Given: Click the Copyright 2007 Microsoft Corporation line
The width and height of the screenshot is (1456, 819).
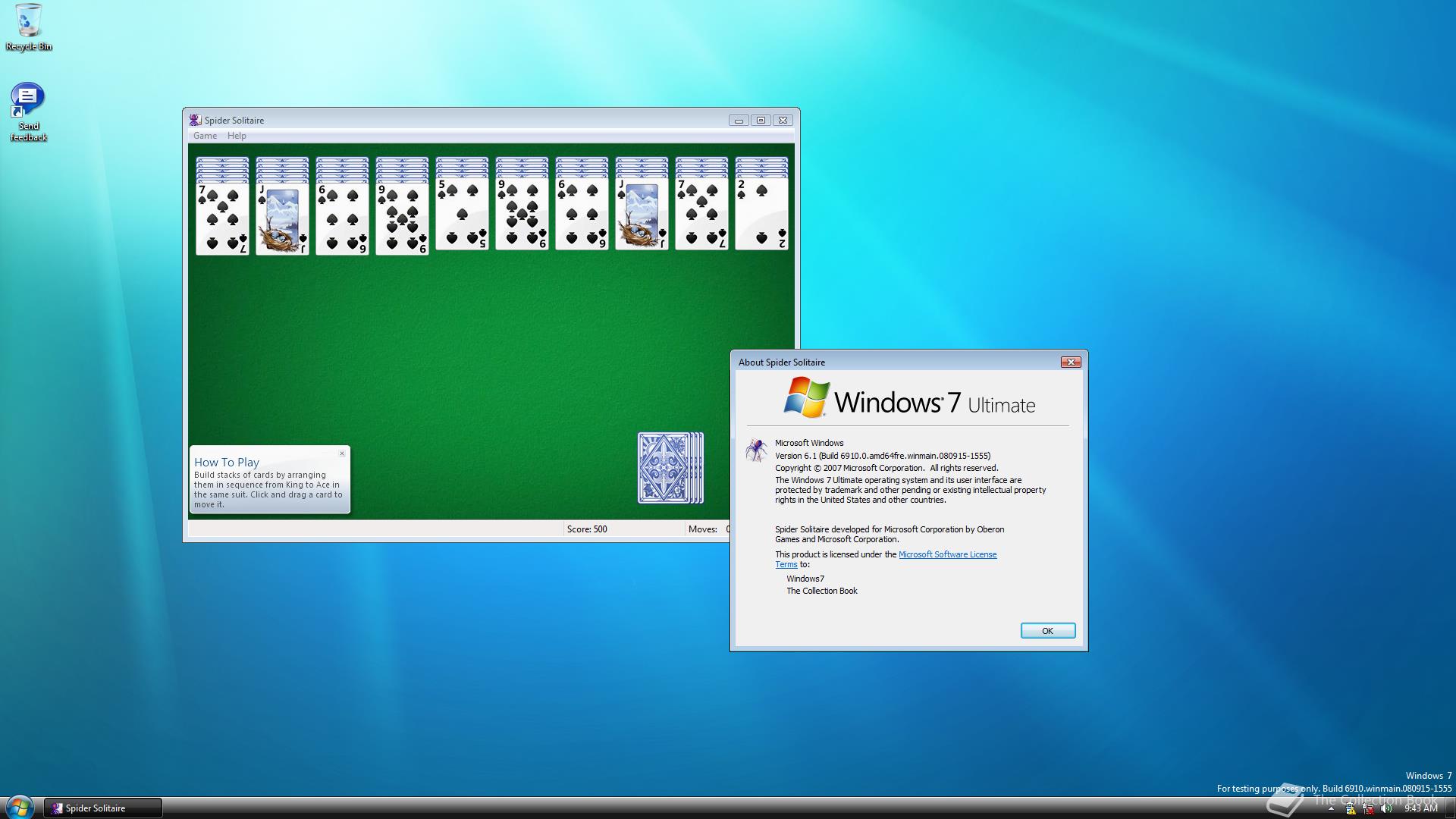Looking at the screenshot, I should coord(886,468).
